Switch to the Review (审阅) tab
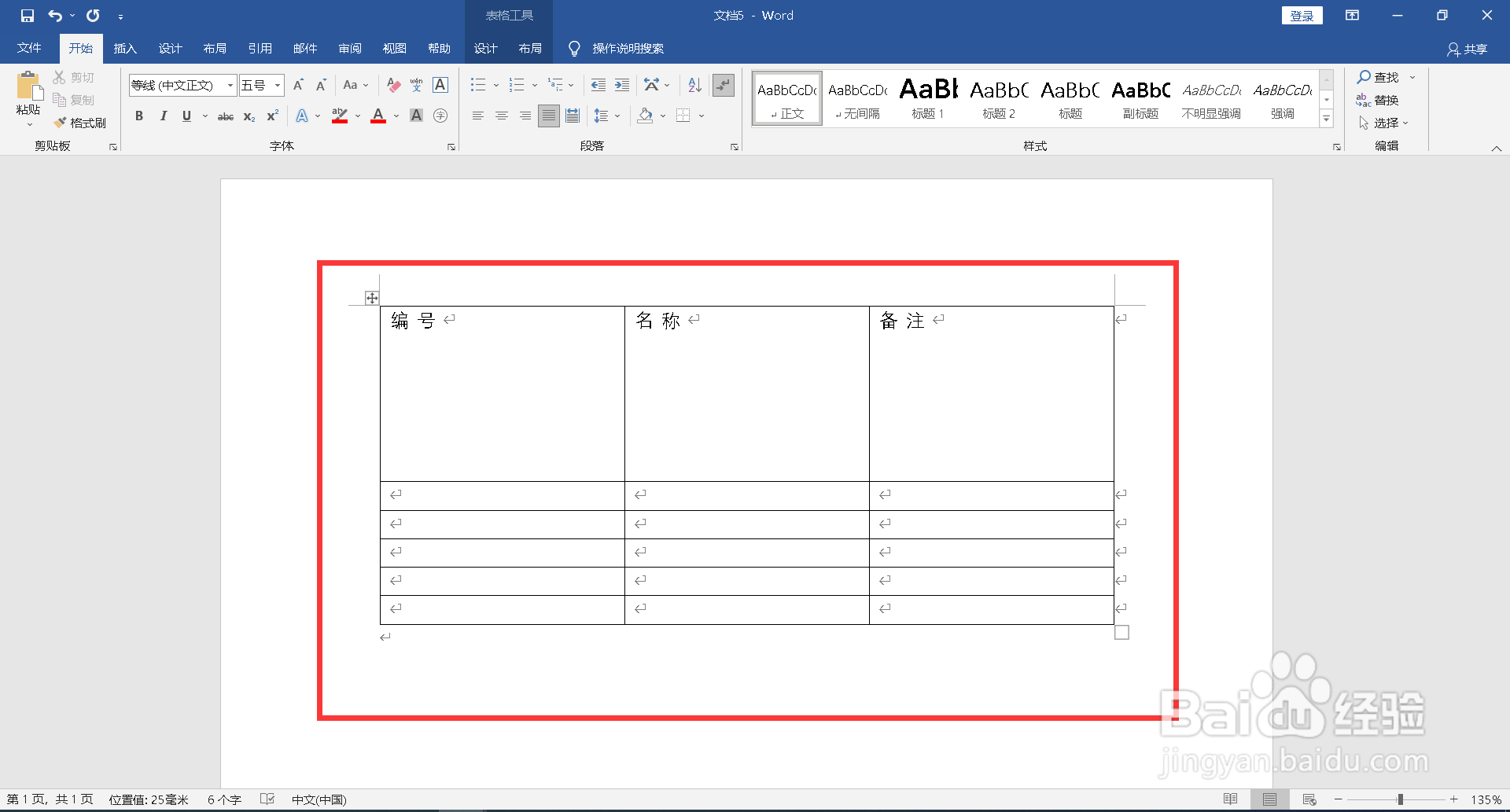The width and height of the screenshot is (1510, 812). [x=350, y=49]
